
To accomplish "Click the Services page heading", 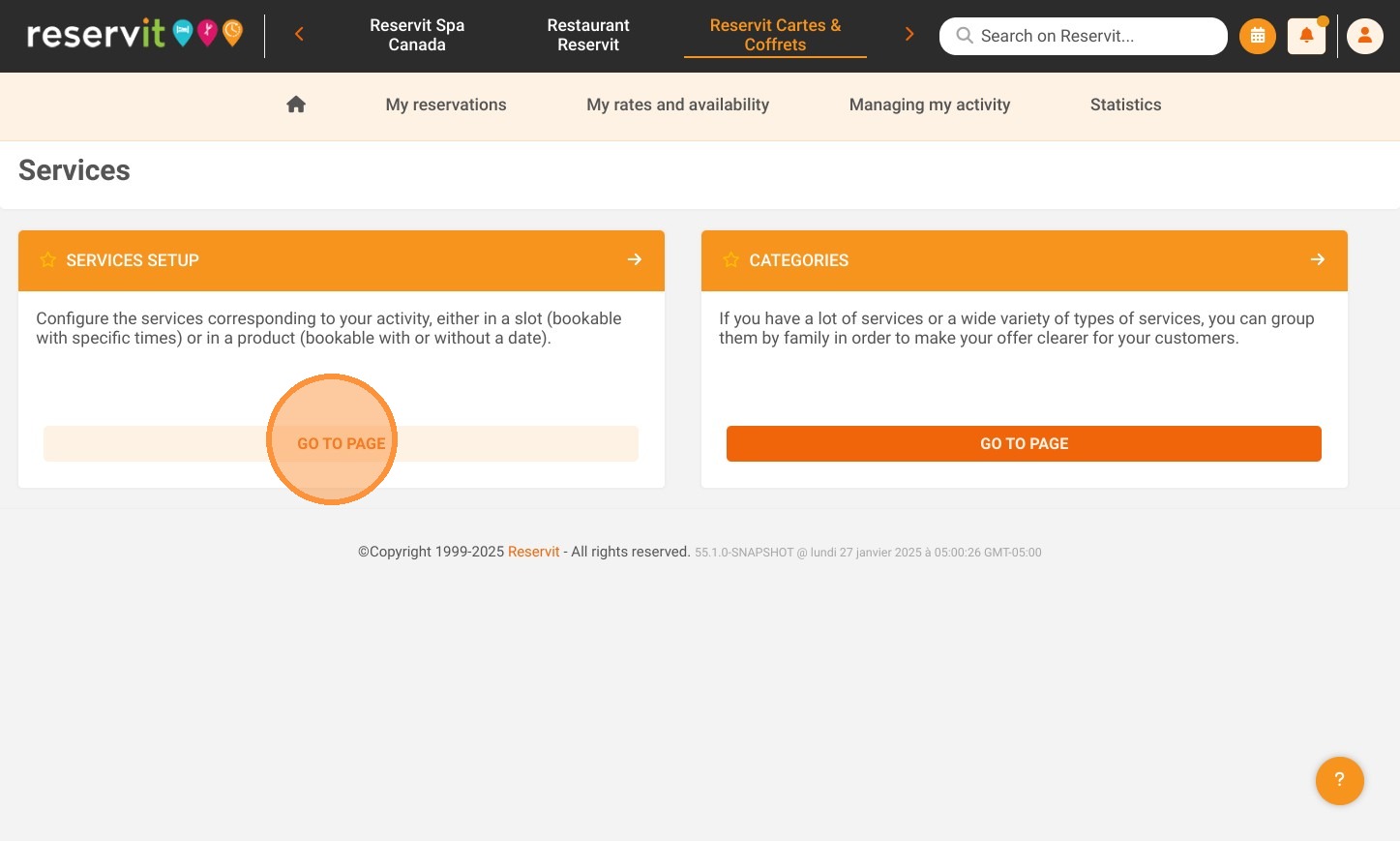I will (74, 170).
